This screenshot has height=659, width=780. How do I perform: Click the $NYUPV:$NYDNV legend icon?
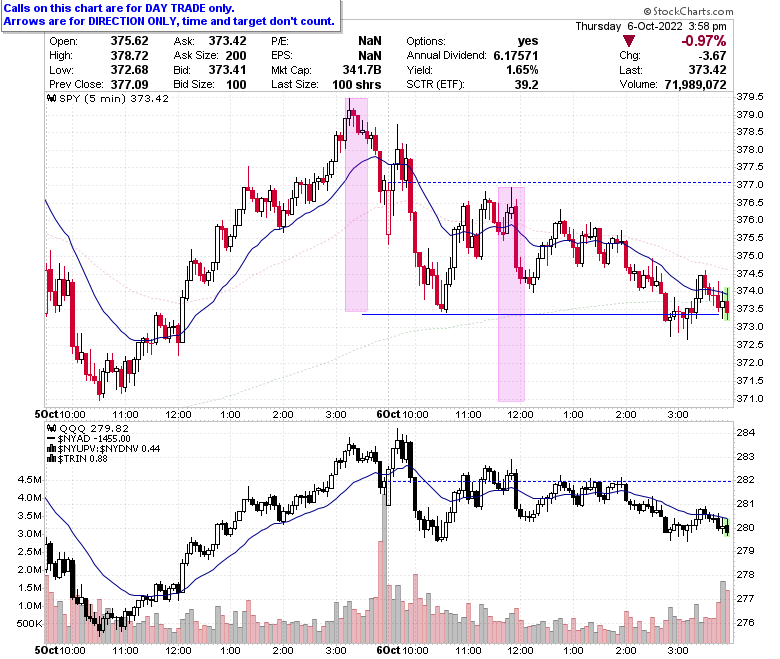pos(52,449)
